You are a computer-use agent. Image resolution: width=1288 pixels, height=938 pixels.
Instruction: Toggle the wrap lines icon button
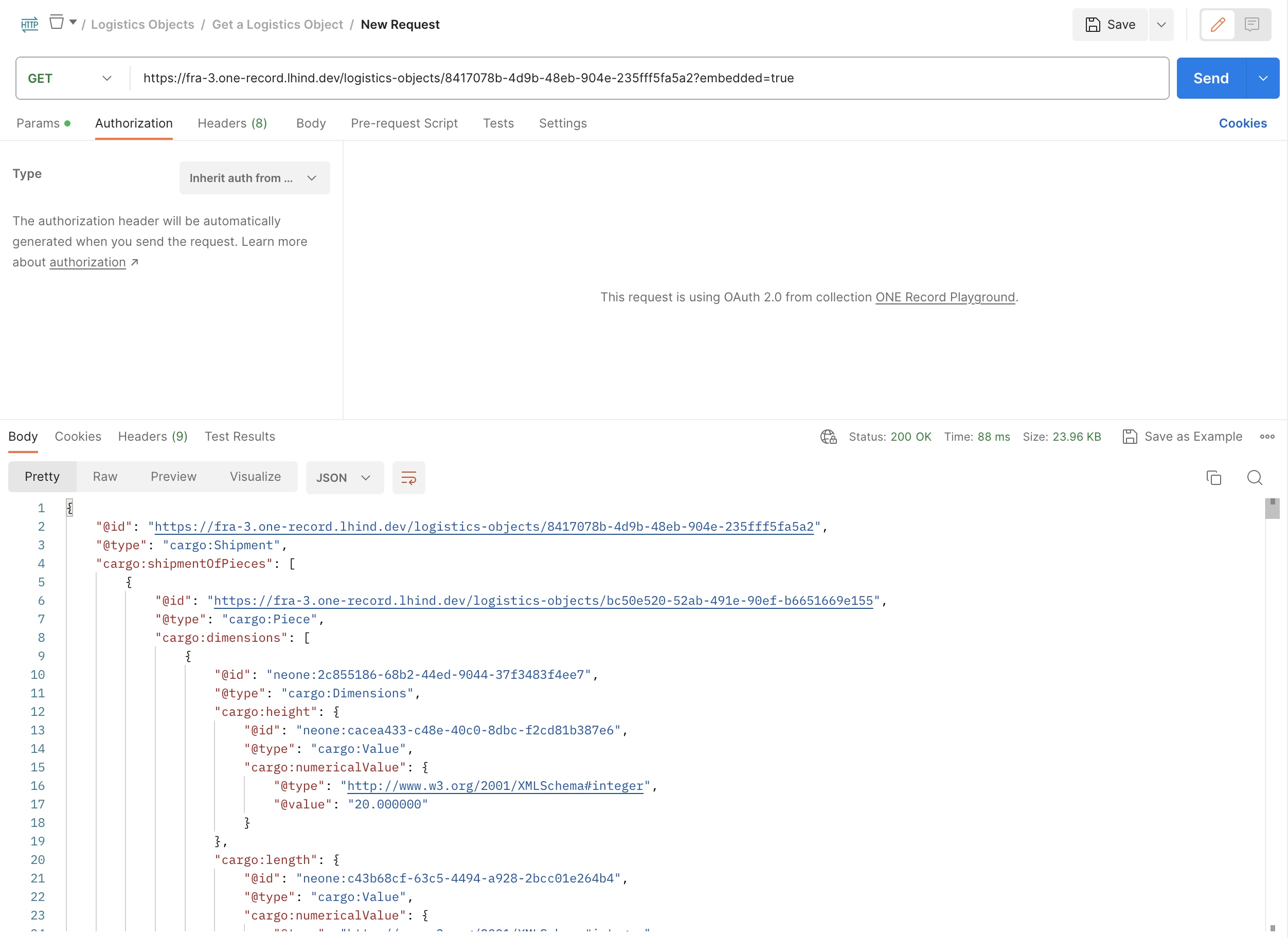(x=408, y=478)
